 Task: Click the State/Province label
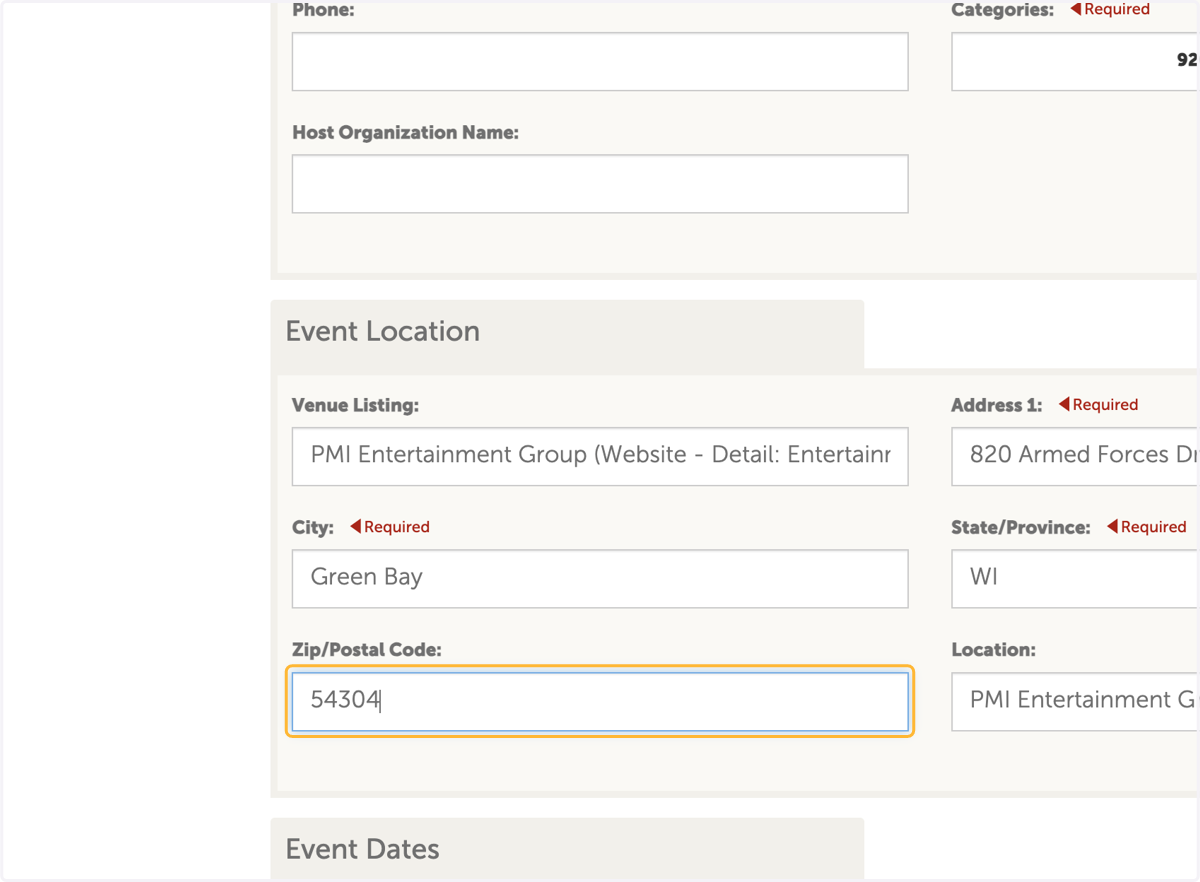click(1020, 528)
